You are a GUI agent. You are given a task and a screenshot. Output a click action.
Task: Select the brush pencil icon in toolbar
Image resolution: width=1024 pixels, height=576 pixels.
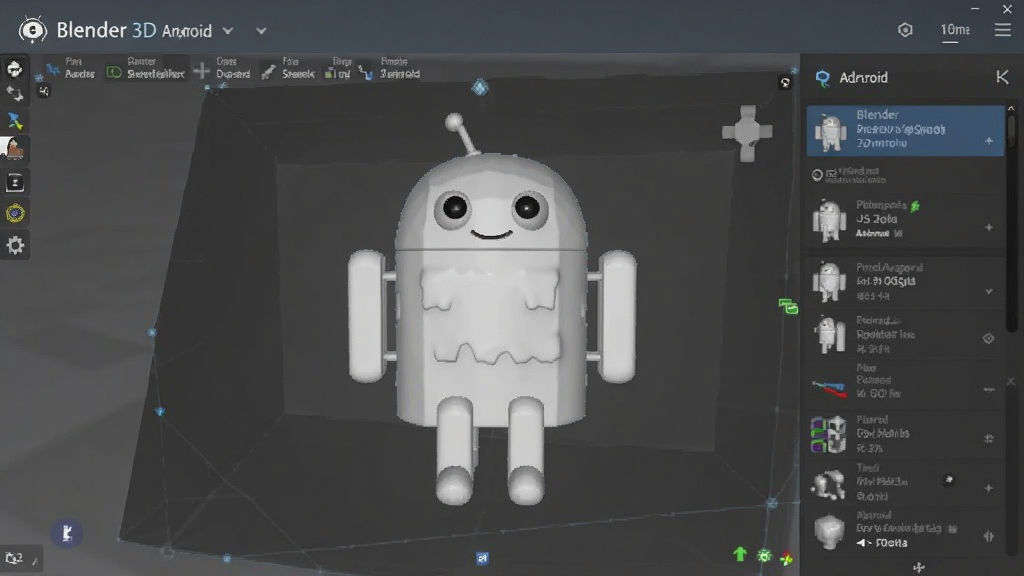[268, 72]
